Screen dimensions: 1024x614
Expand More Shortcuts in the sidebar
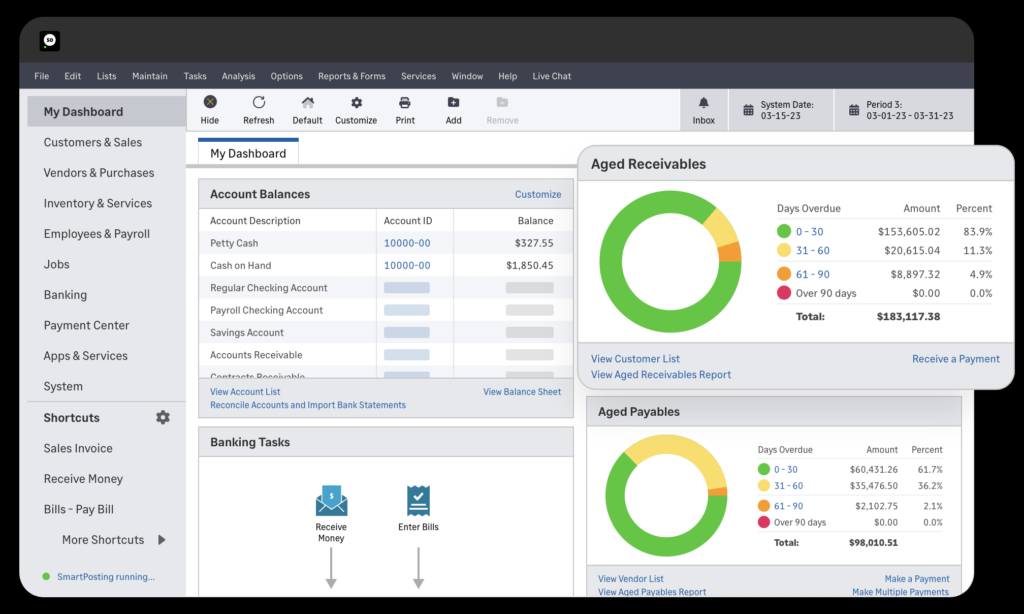[103, 539]
